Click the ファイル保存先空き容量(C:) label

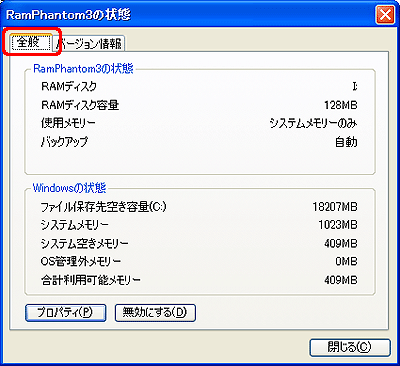tap(103, 207)
